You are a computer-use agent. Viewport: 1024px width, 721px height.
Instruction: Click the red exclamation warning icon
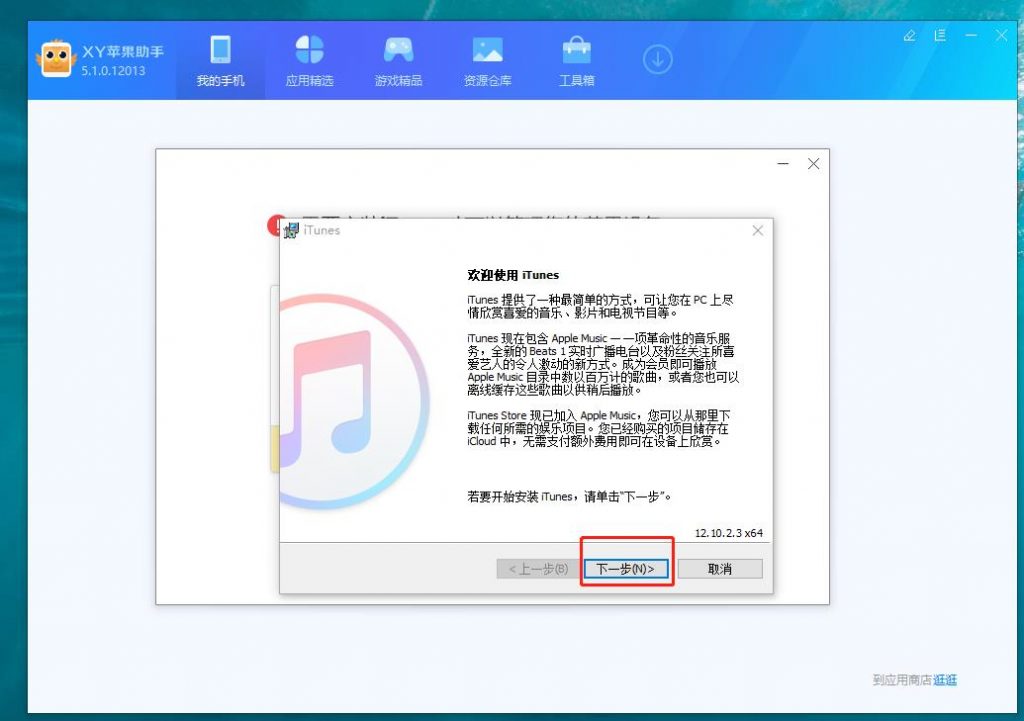276,225
